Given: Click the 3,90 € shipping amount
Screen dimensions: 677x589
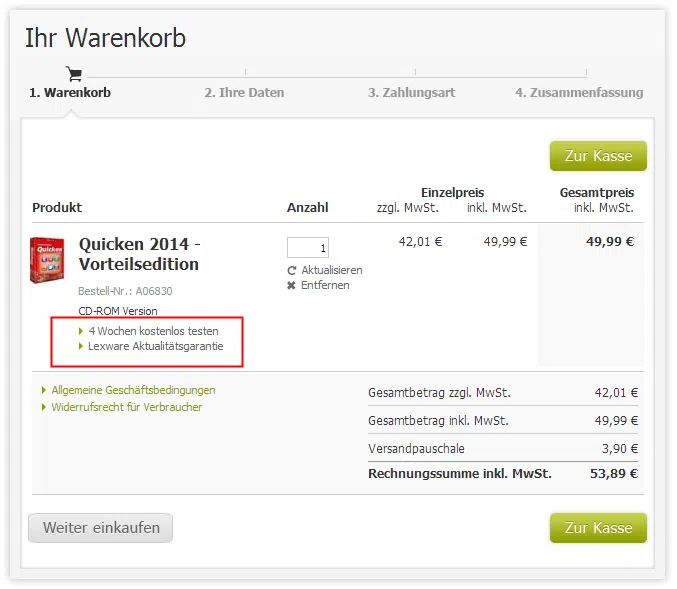Looking at the screenshot, I should tap(620, 449).
